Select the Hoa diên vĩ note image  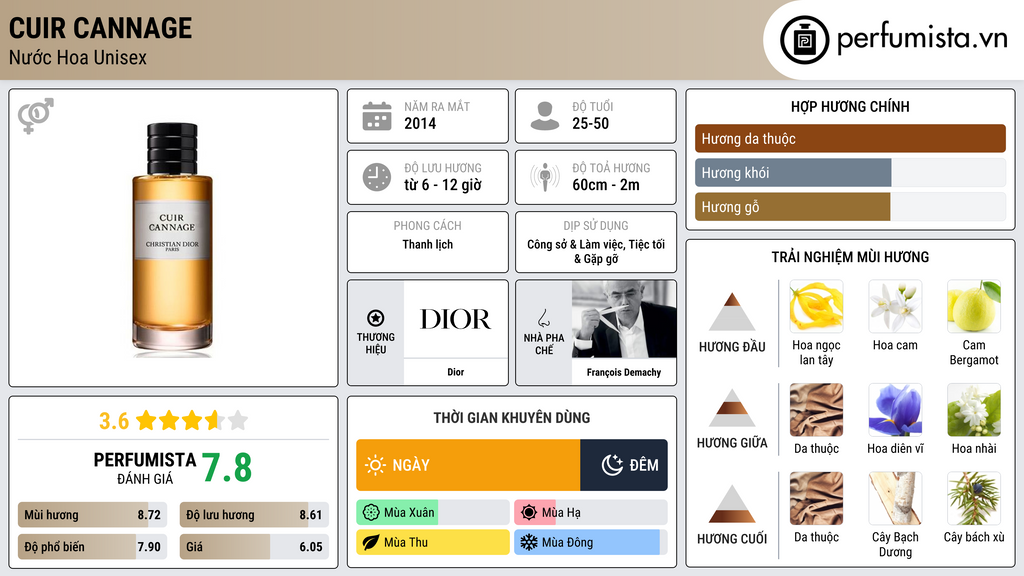pyautogui.click(x=894, y=410)
